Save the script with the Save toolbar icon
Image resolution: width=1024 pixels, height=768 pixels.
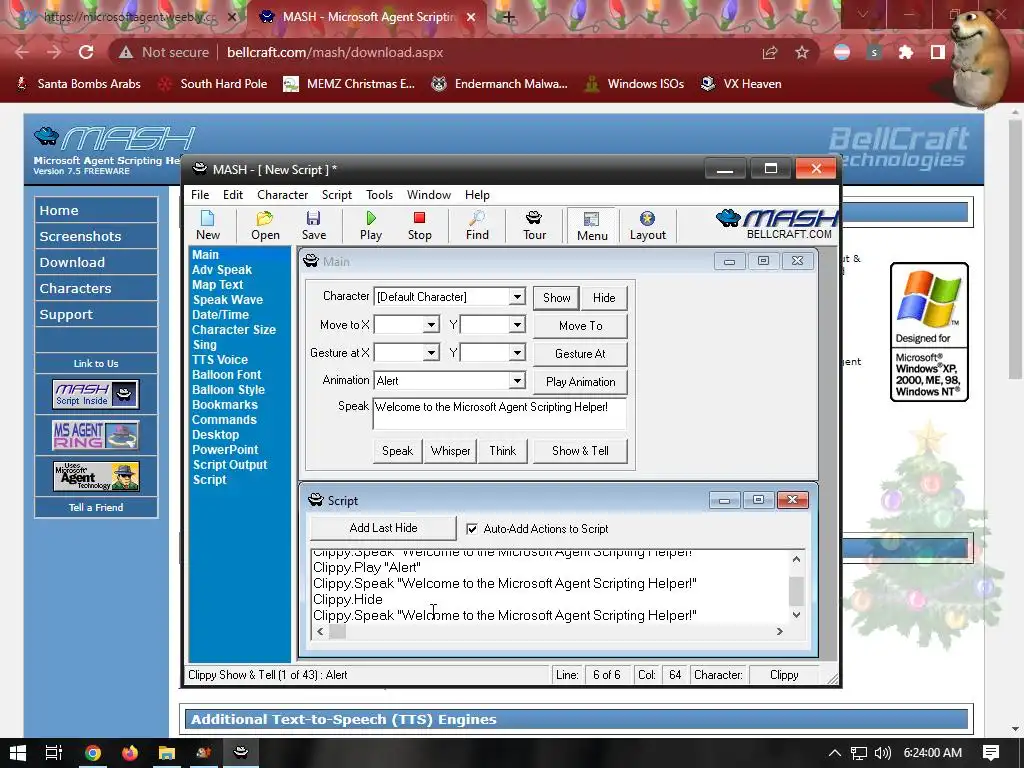[313, 226]
